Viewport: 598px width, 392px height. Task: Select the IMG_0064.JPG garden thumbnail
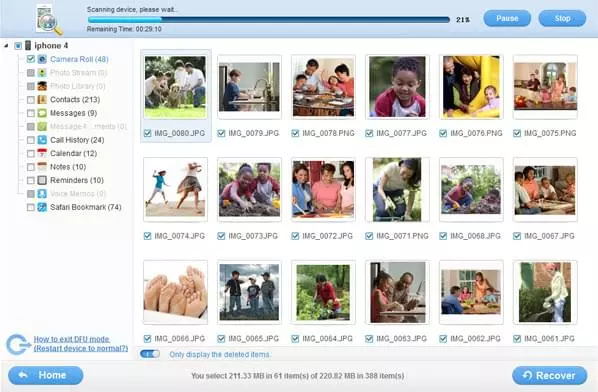tap(323, 292)
